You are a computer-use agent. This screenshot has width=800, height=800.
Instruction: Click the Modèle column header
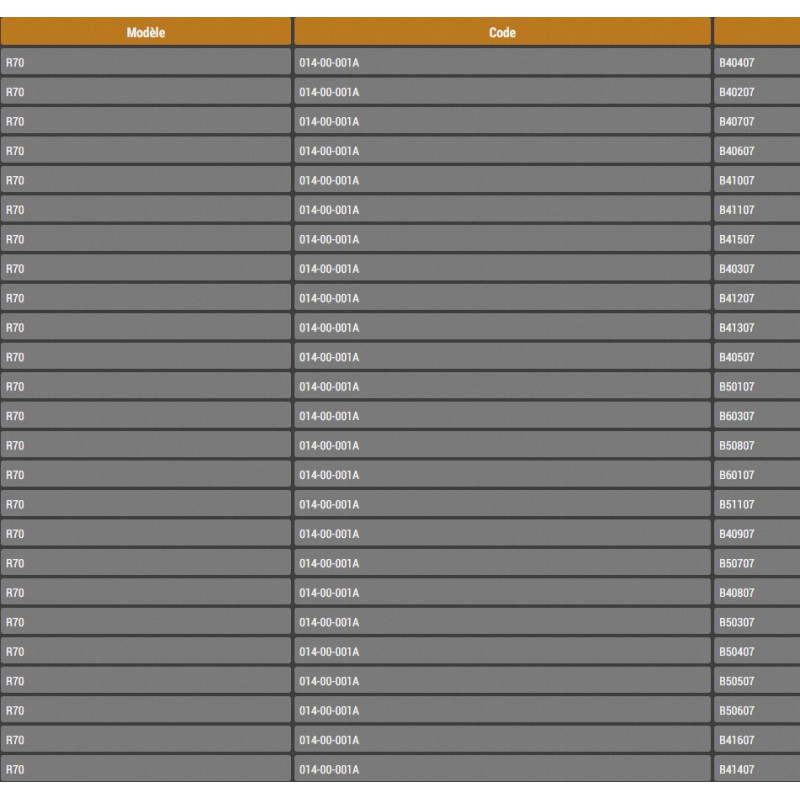coord(146,32)
